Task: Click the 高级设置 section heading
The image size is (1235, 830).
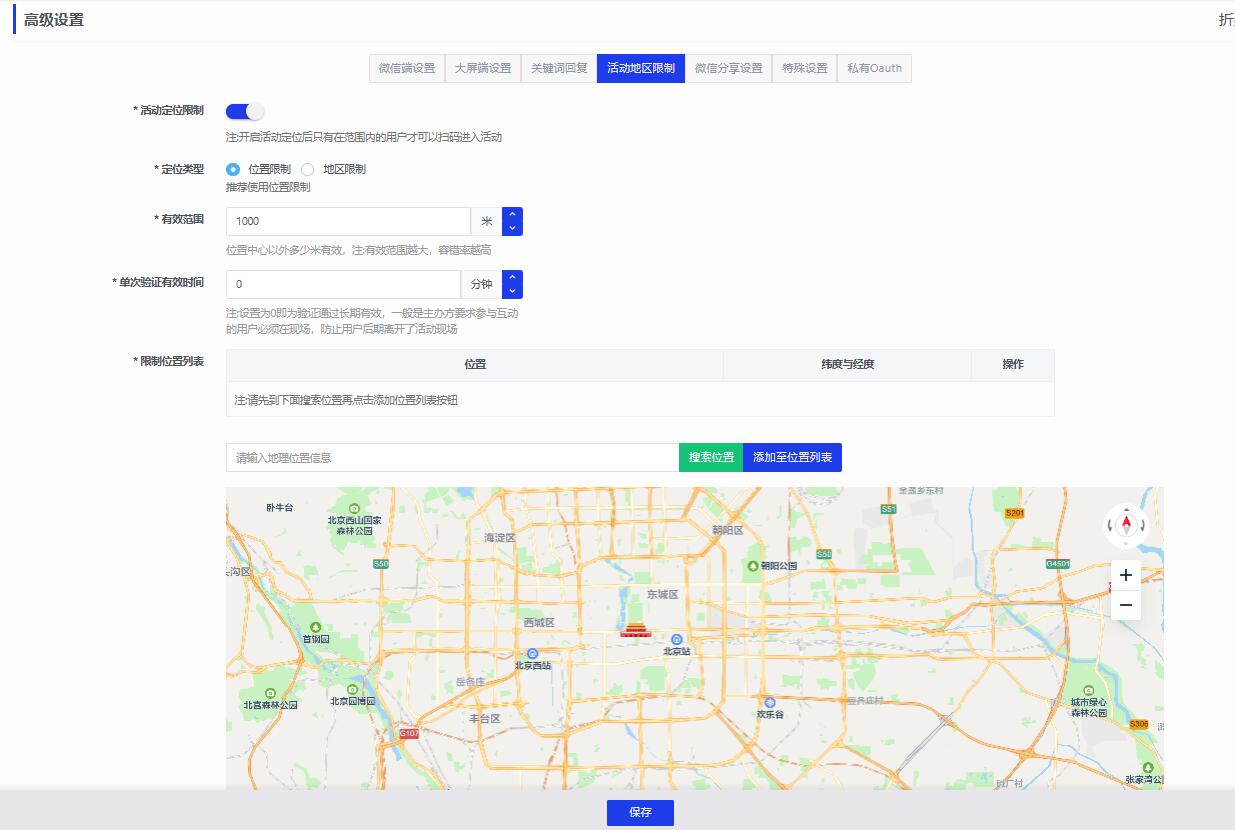Action: 54,20
